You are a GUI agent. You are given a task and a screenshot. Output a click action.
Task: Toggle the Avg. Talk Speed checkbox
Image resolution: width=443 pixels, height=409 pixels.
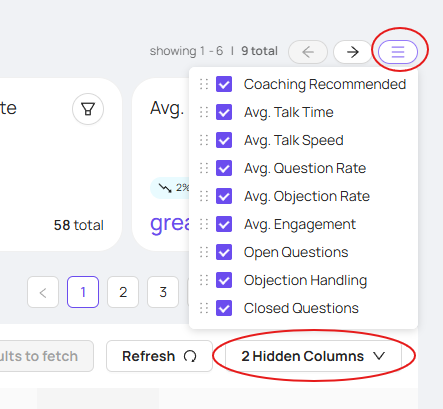click(224, 140)
